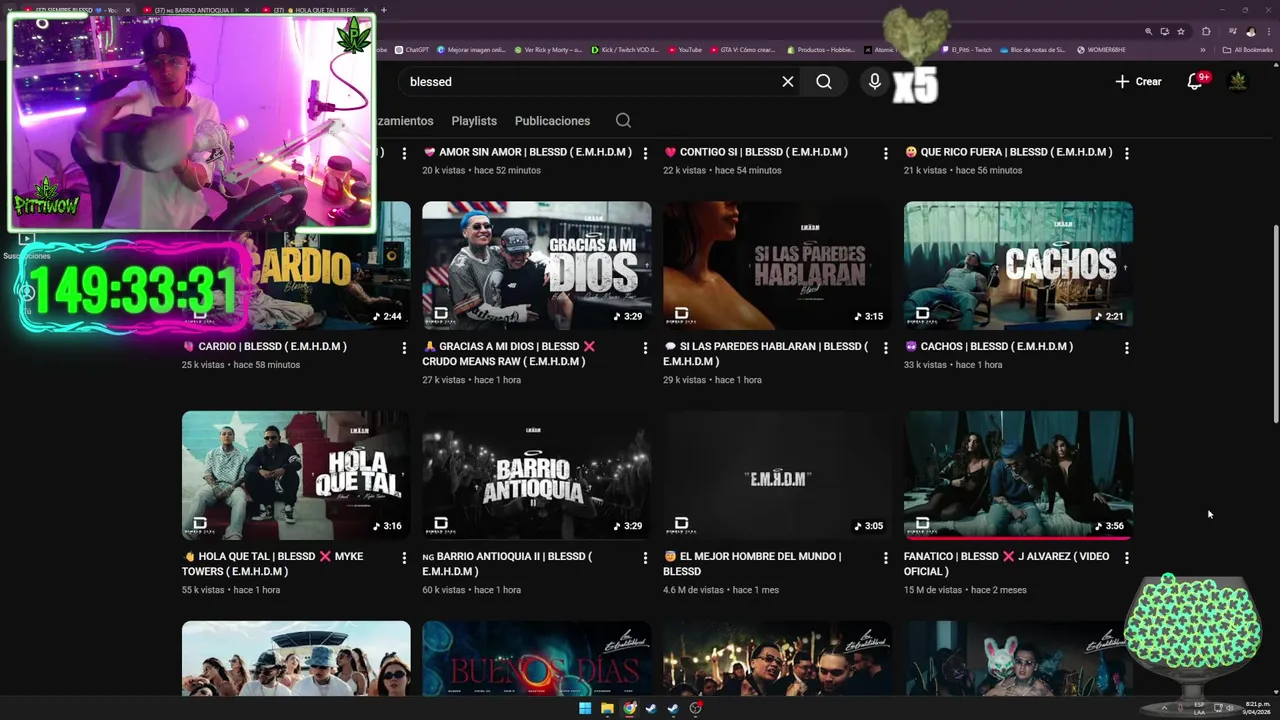Screen dimensions: 1280x720
Task: Open options menu for HOLA QUE TAL video
Action: (404, 558)
